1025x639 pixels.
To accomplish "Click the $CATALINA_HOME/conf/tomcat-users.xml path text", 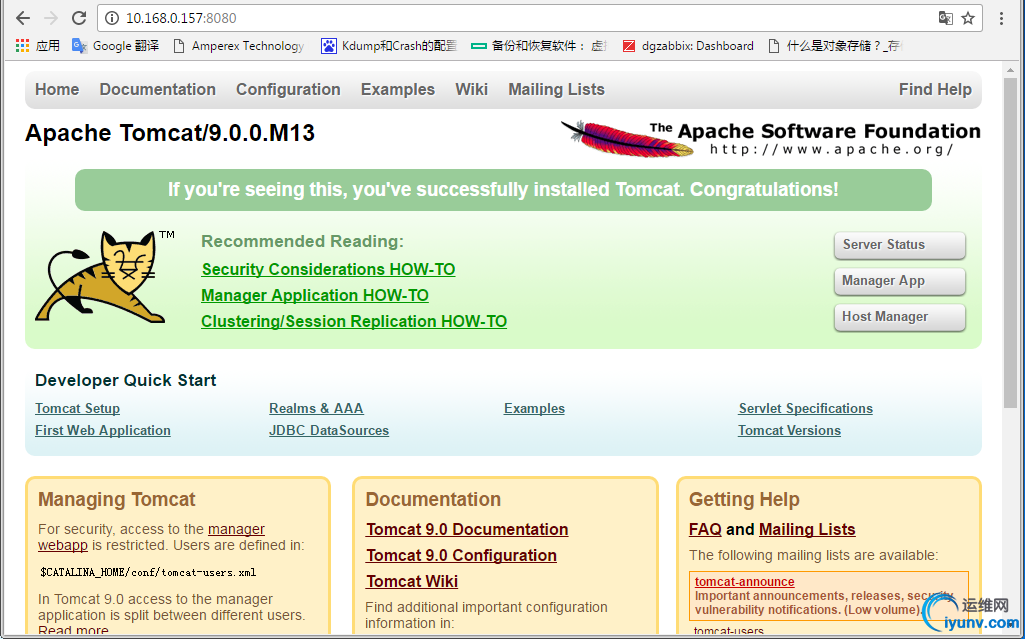I will (148, 572).
